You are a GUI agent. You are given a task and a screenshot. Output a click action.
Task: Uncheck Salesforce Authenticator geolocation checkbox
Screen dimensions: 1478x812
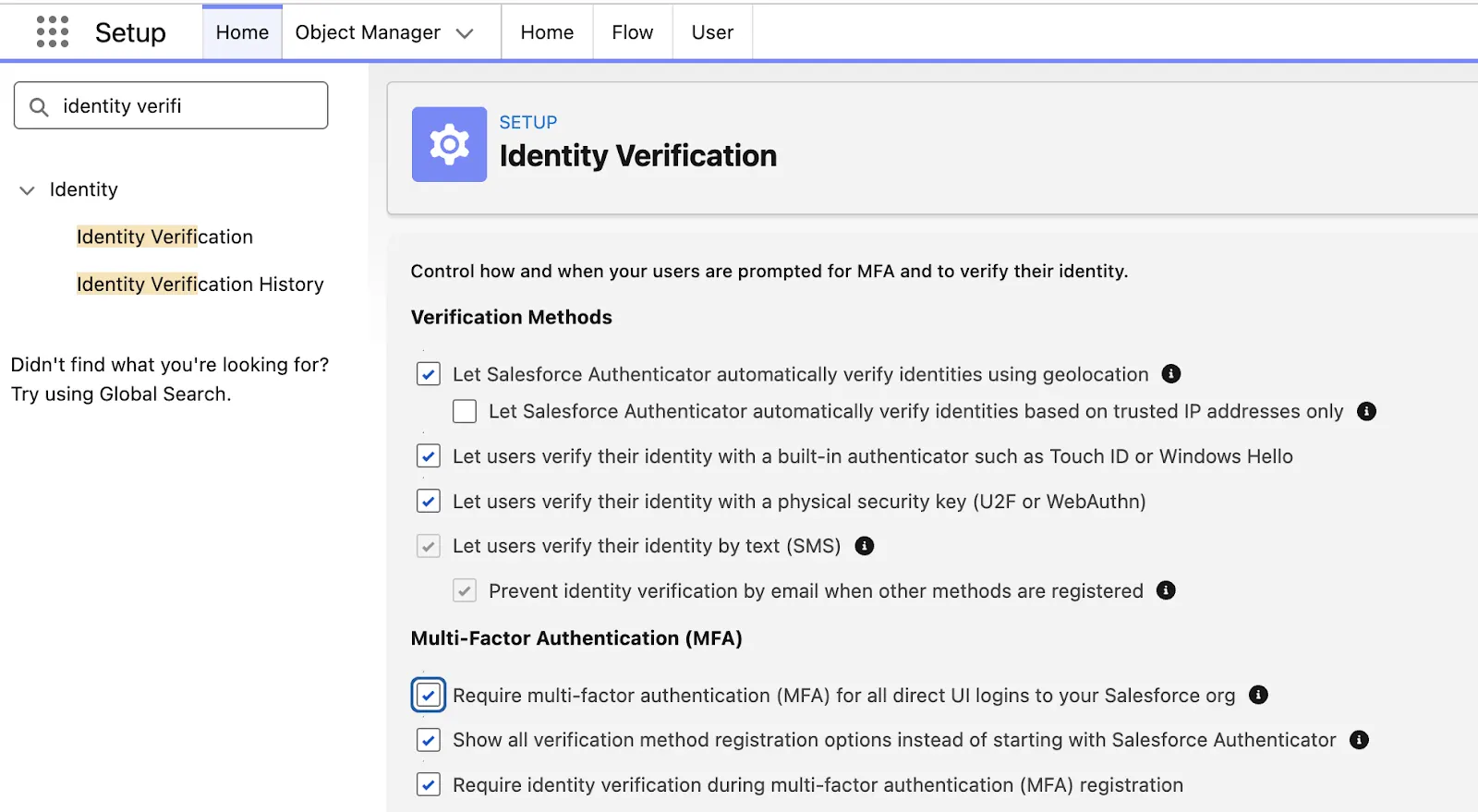(x=429, y=374)
